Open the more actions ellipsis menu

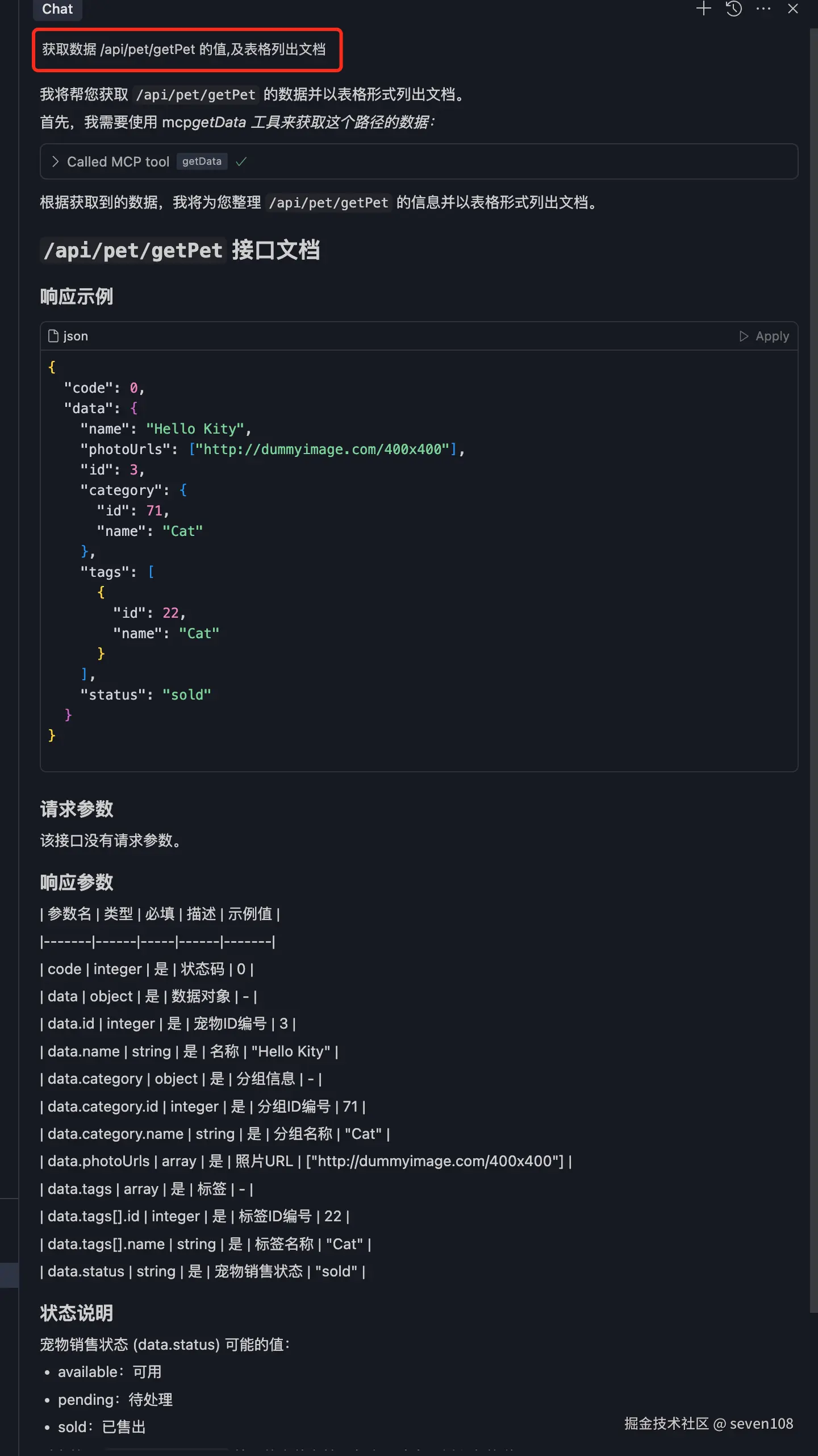point(763,9)
